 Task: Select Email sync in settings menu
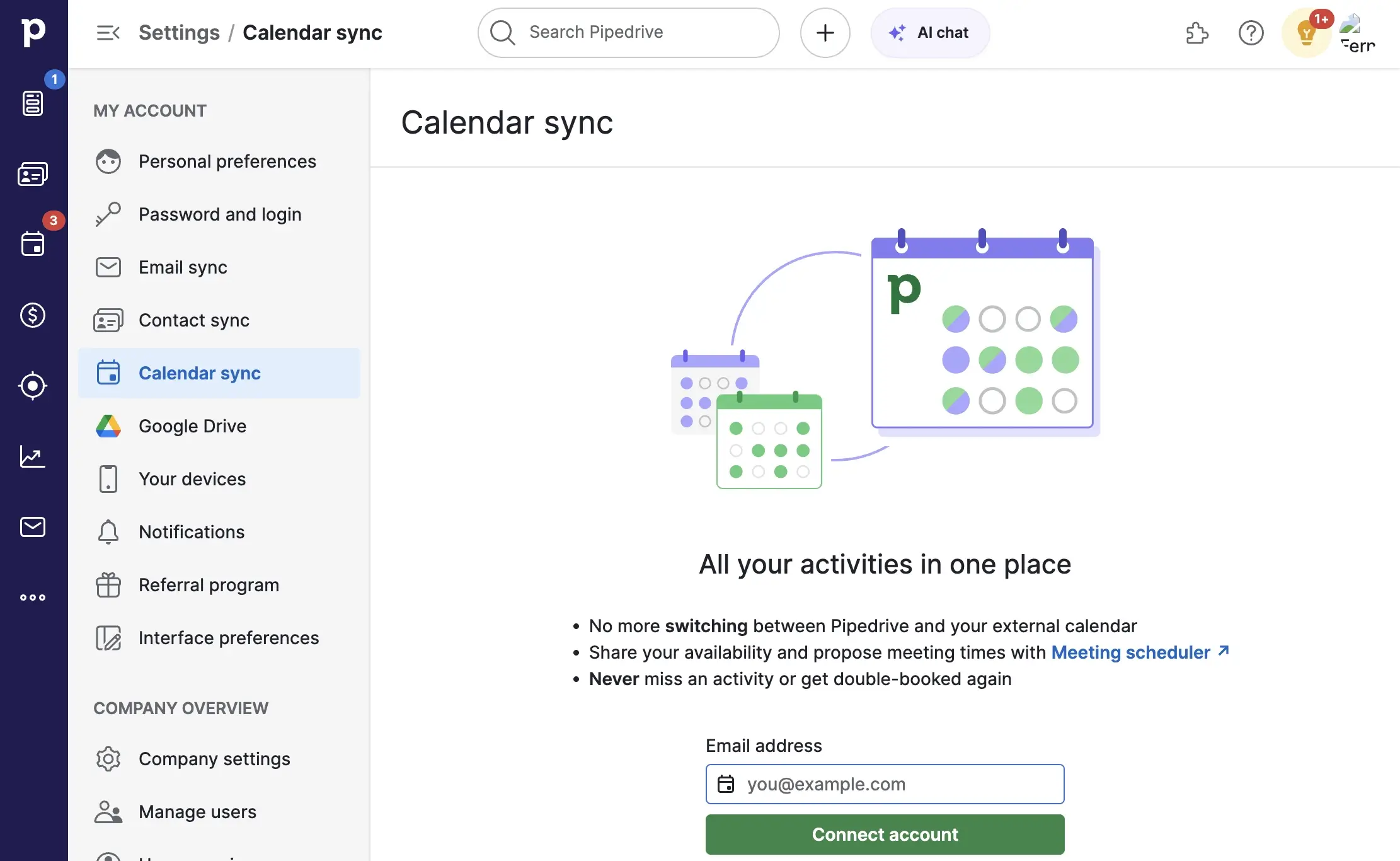[183, 267]
